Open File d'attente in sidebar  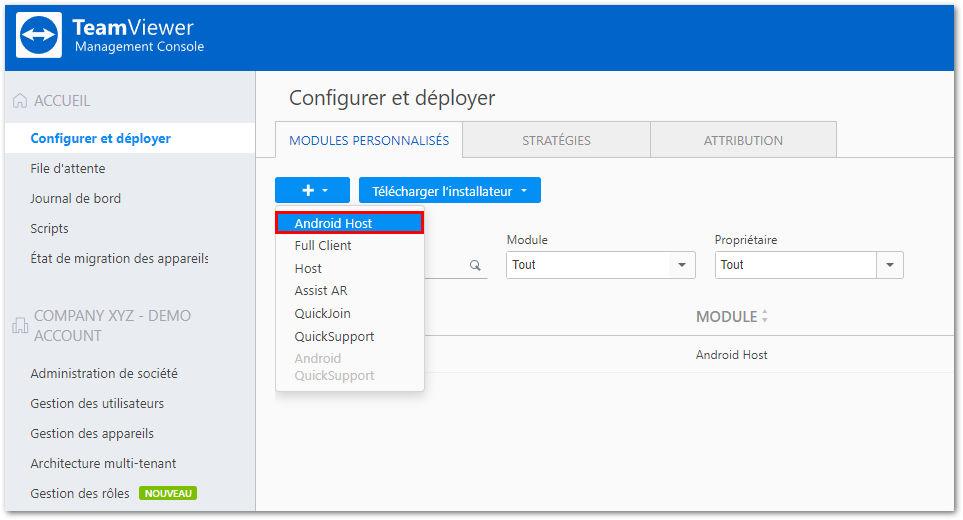tap(68, 168)
